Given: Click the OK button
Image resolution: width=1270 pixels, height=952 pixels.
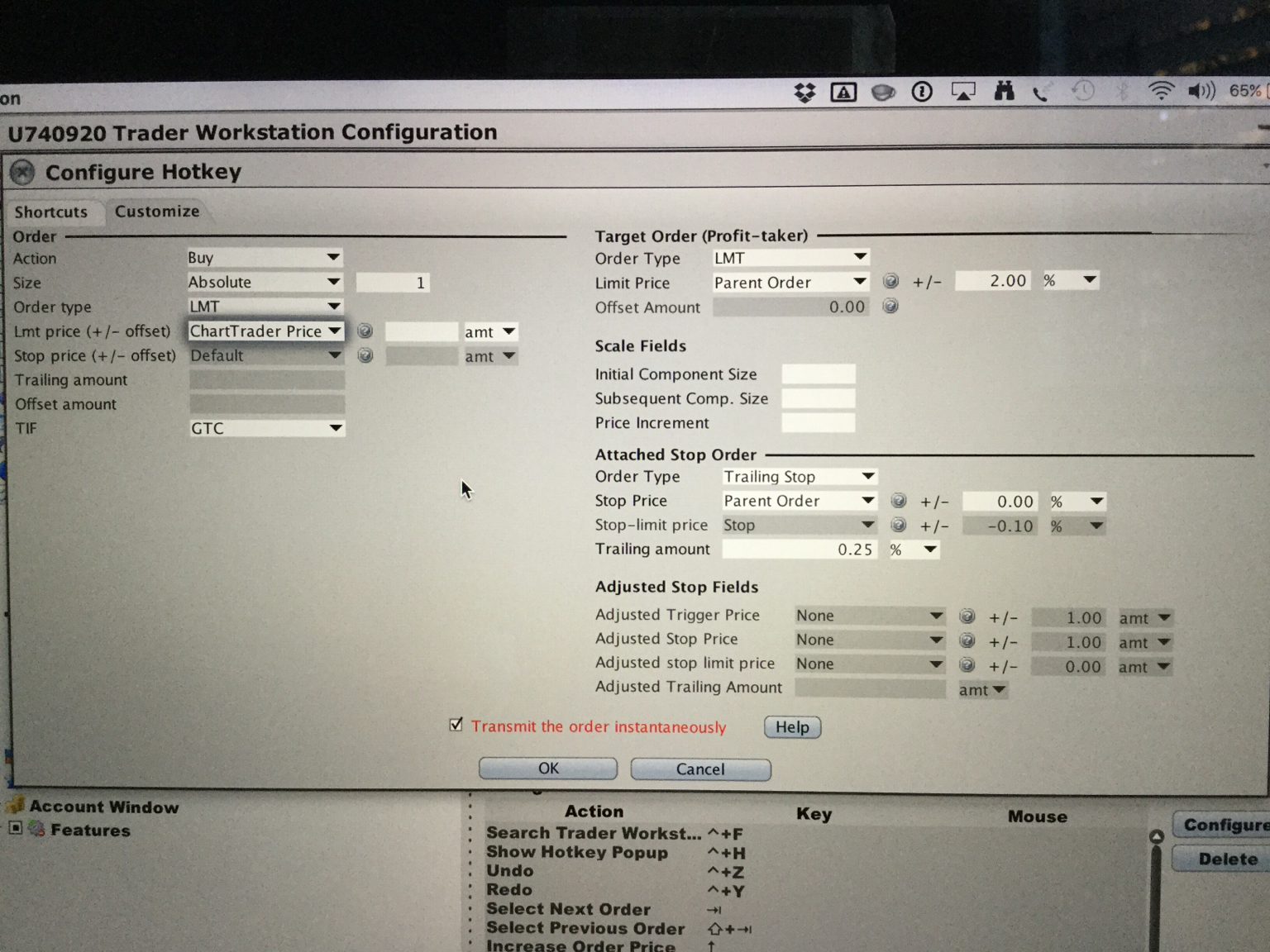Looking at the screenshot, I should coord(548,769).
